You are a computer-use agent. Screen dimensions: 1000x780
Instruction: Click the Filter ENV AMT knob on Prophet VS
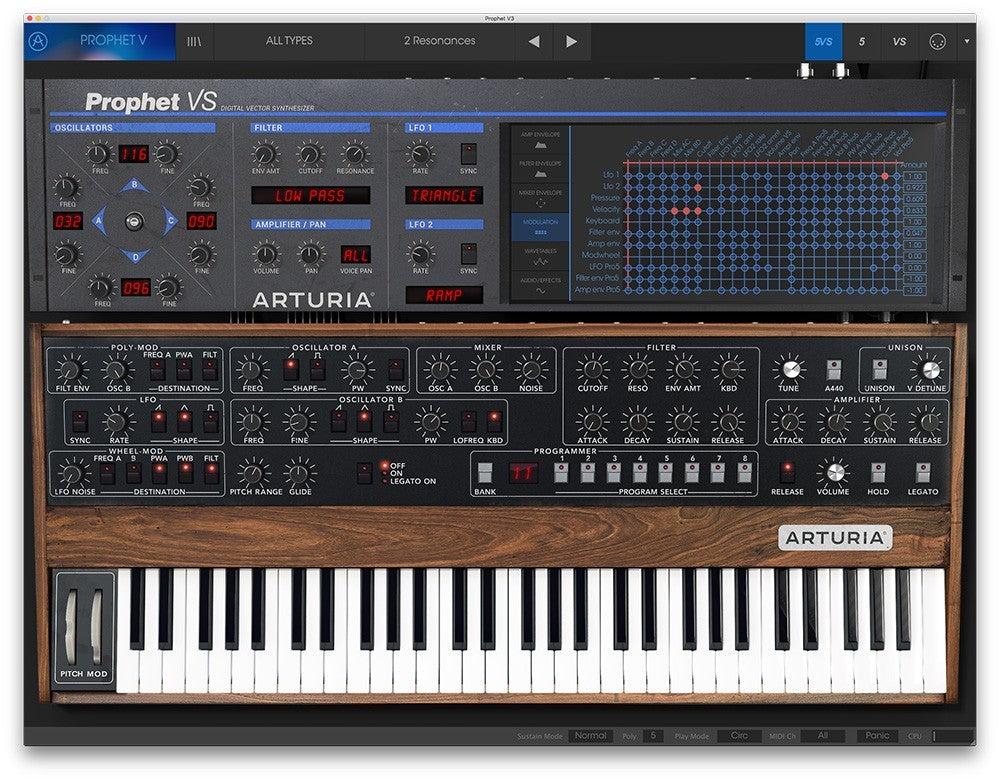point(265,154)
